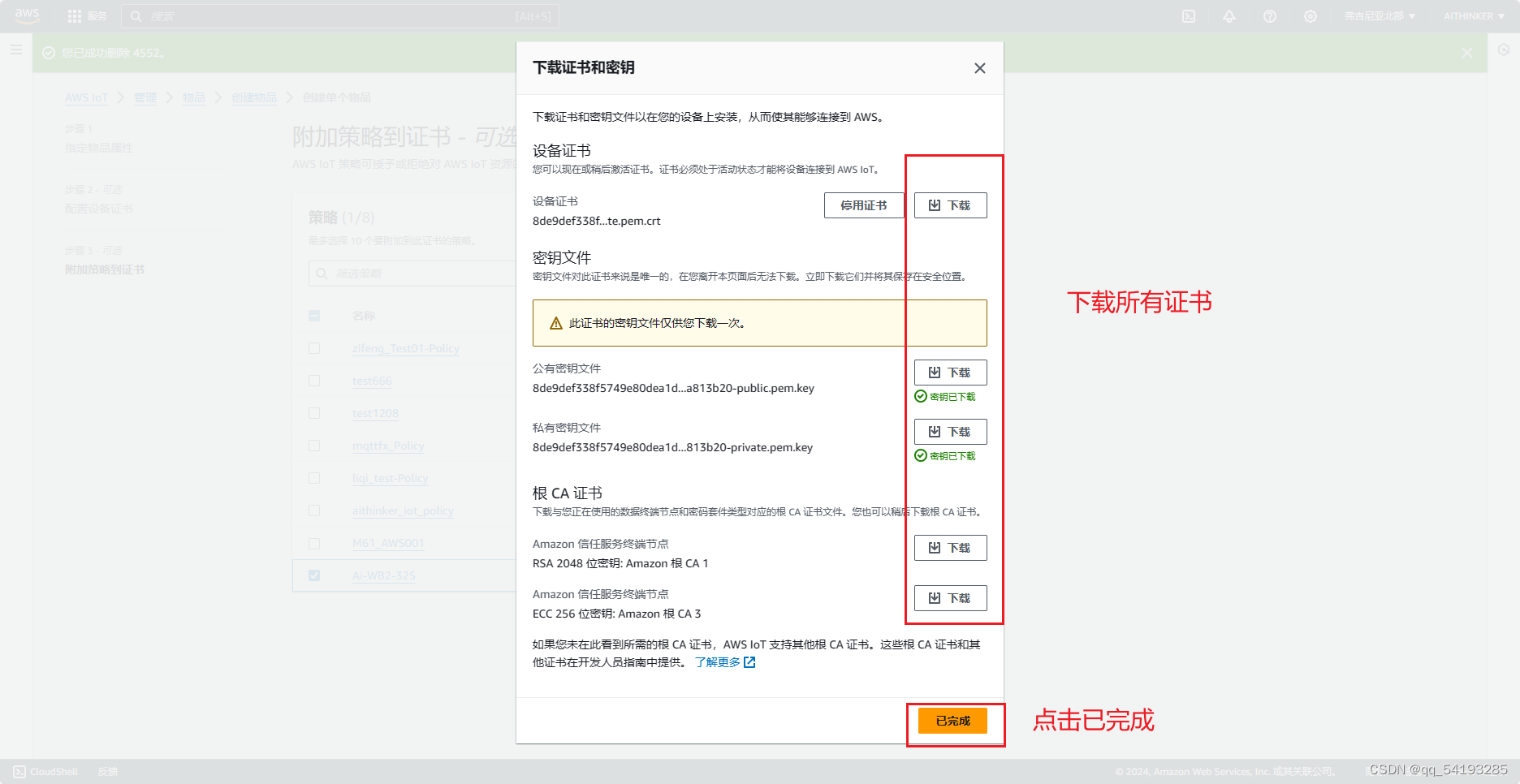Image resolution: width=1520 pixels, height=784 pixels.
Task: Click the policy filter search field
Action: point(412,274)
